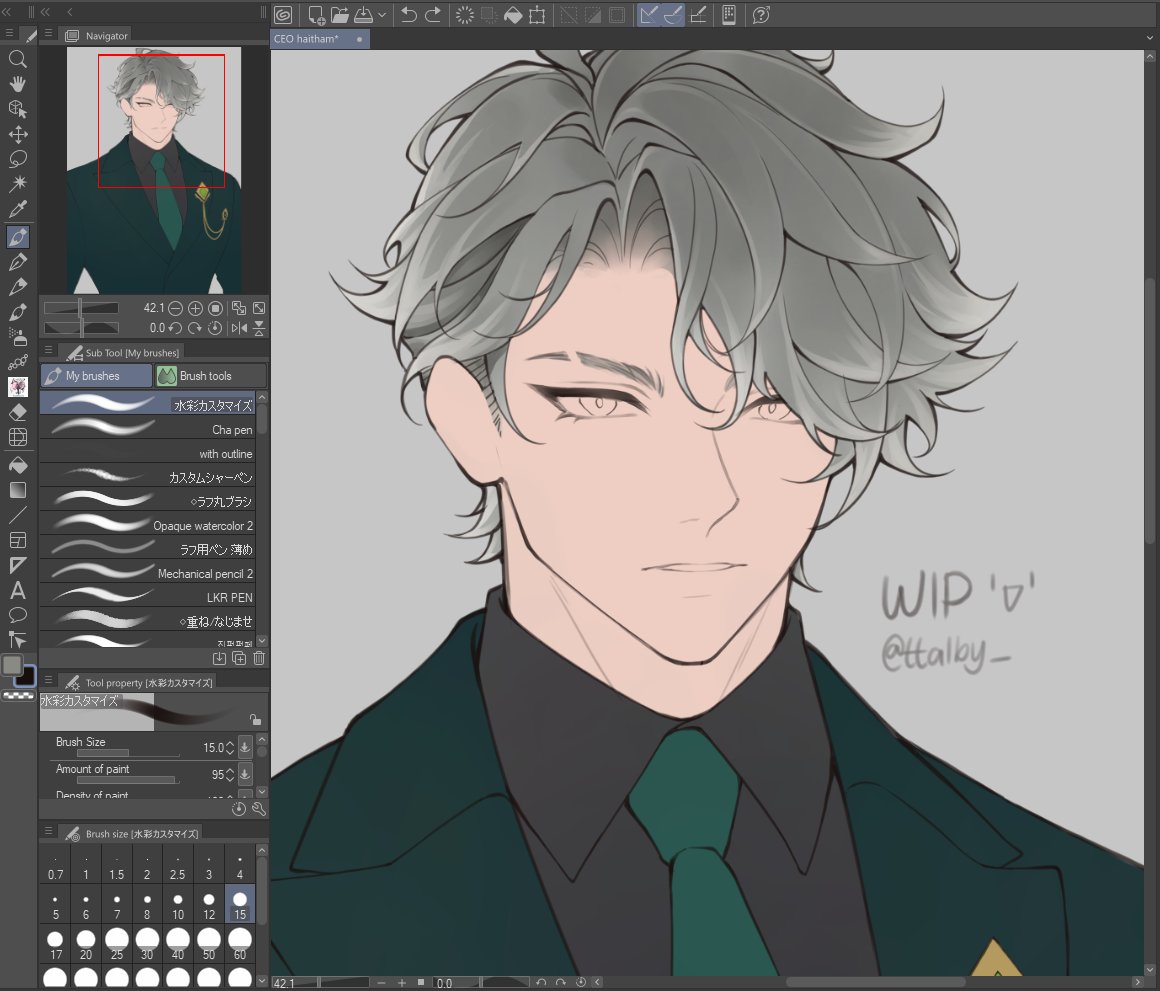The width and height of the screenshot is (1160, 991).
Task: Select the Navigator panel tab
Action: (x=97, y=35)
